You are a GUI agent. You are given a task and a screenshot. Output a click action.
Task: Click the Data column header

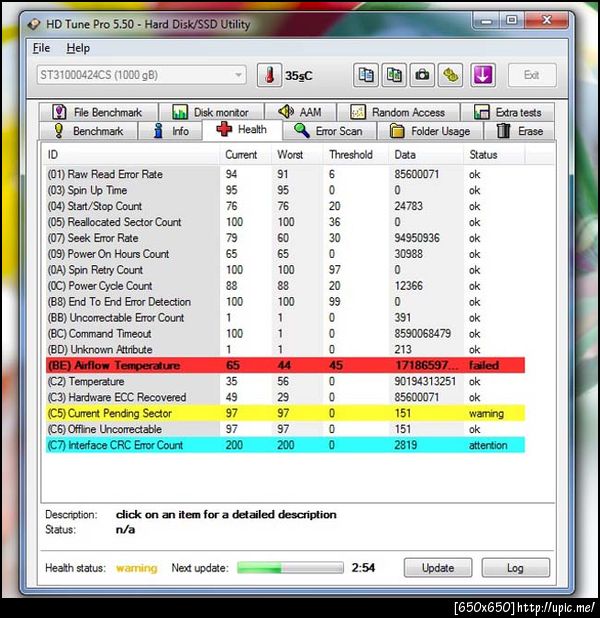coord(426,155)
